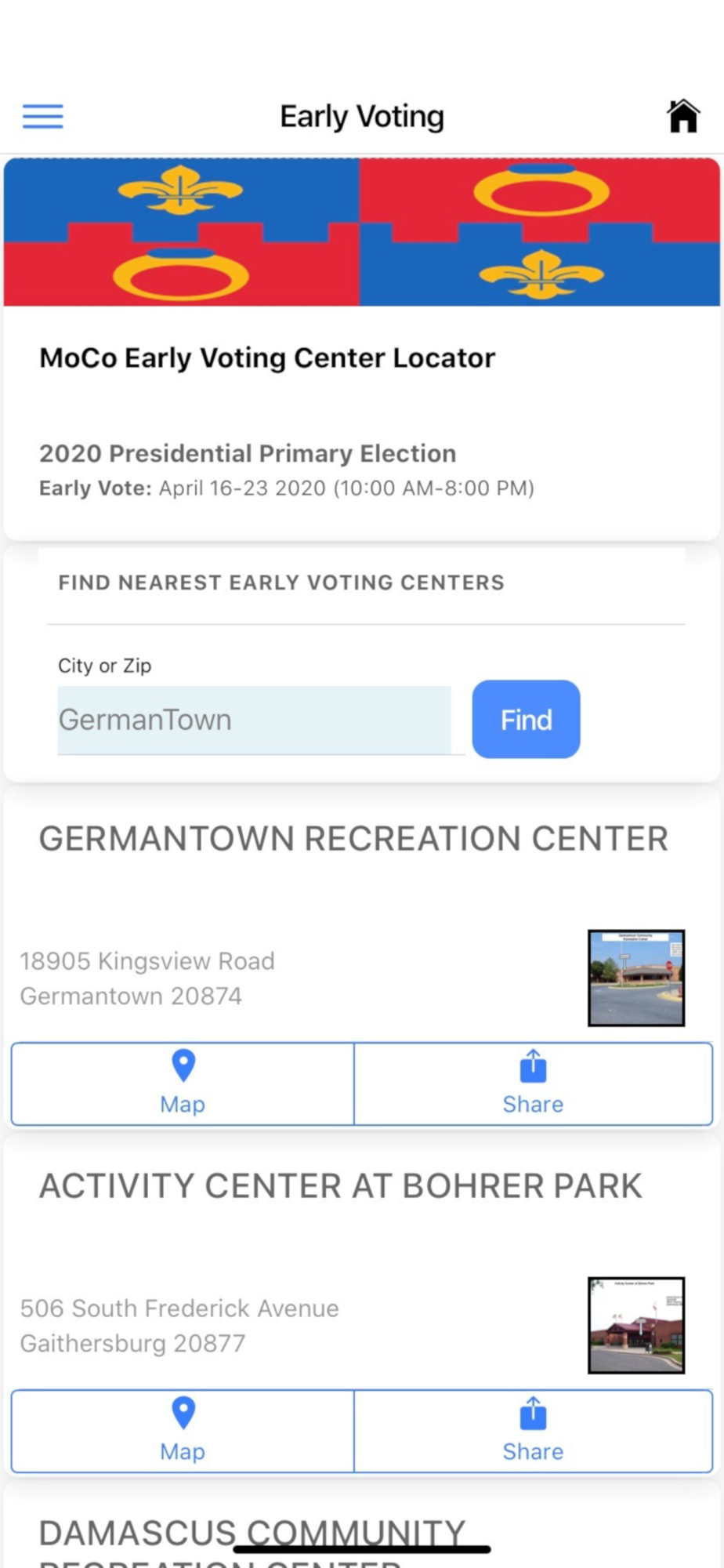
Task: Share the Activity Center at Bohrer Park
Action: click(x=533, y=1431)
